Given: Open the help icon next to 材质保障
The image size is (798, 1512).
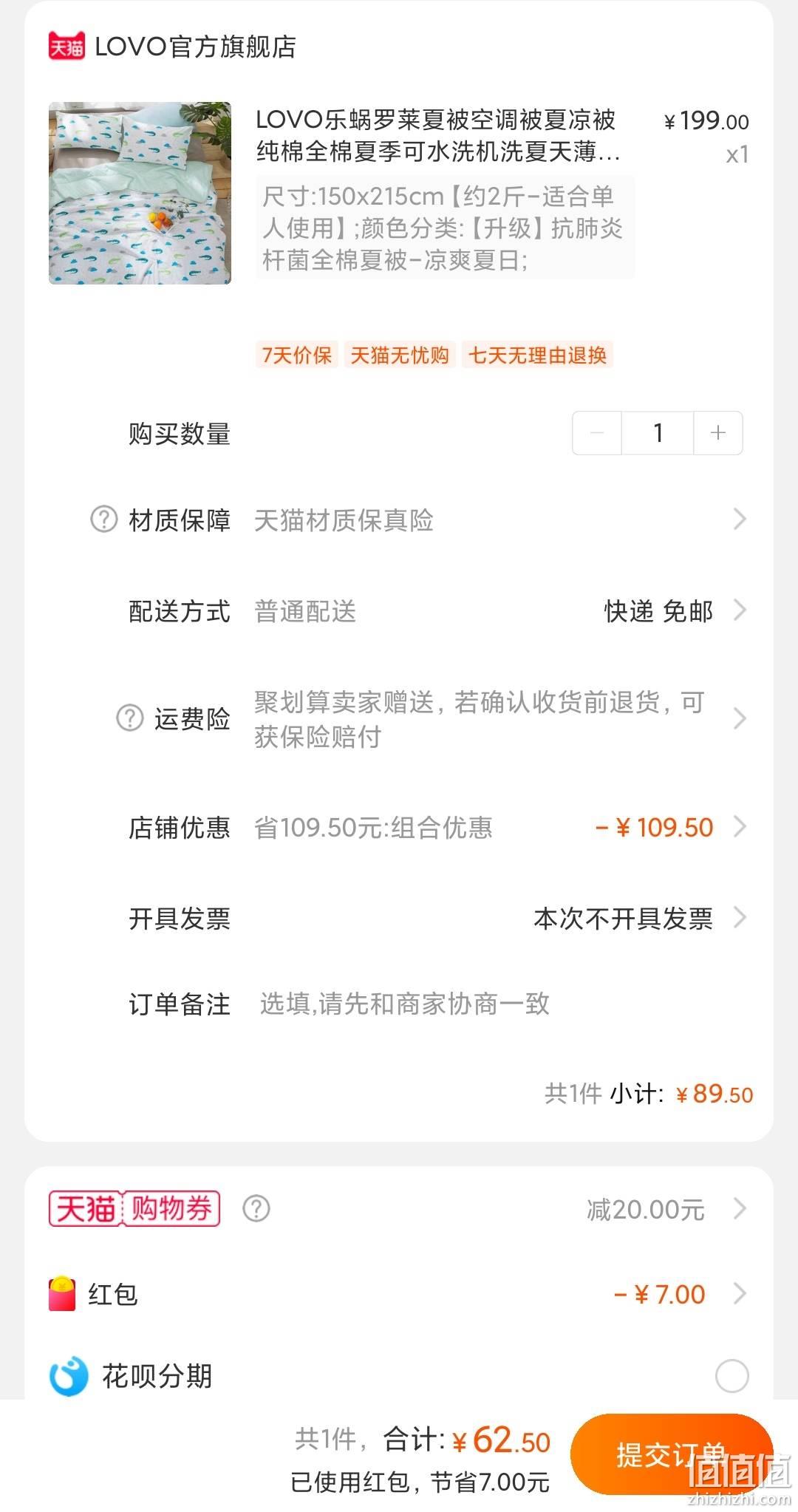Looking at the screenshot, I should tap(103, 520).
